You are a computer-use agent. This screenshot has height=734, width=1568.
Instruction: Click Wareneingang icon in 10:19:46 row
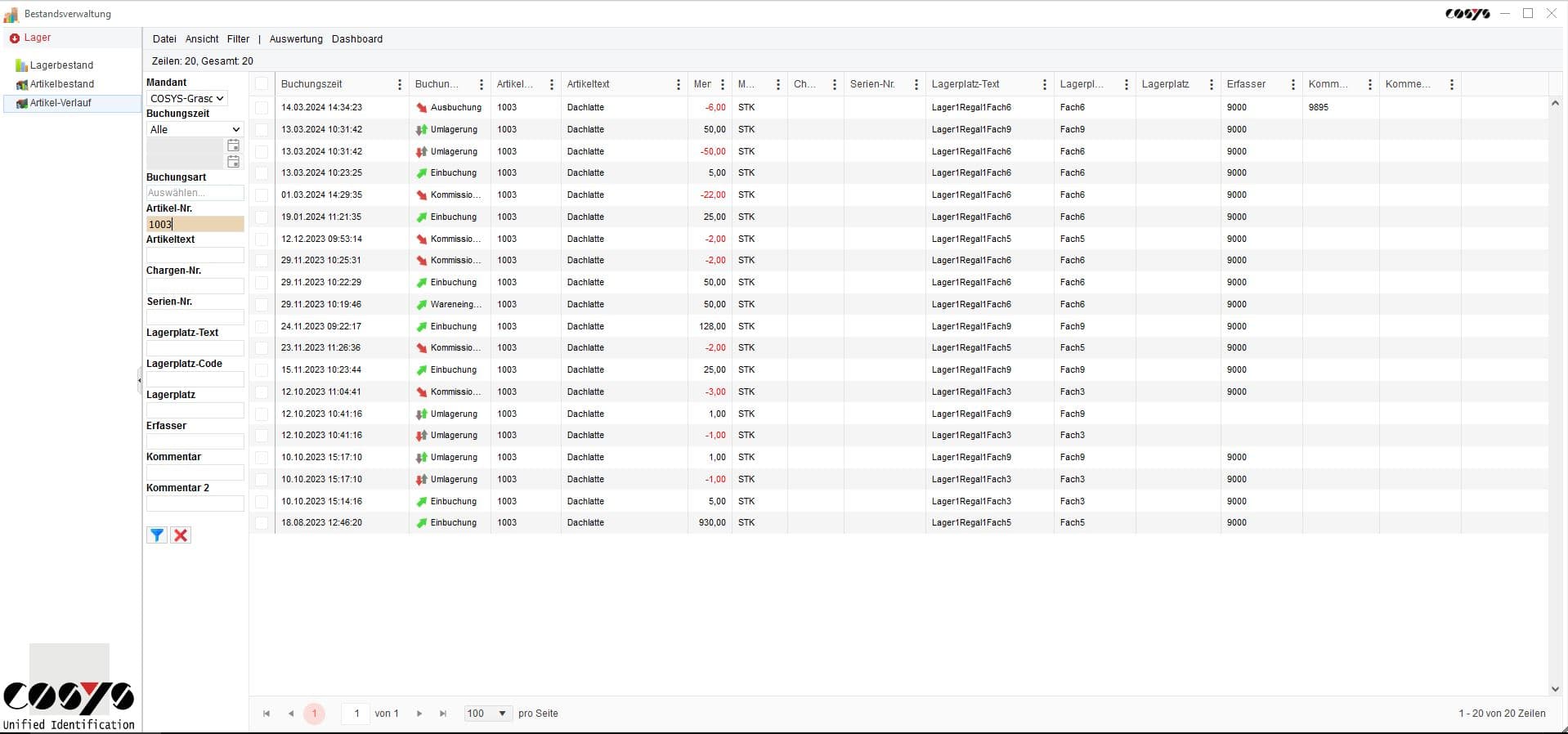(422, 304)
